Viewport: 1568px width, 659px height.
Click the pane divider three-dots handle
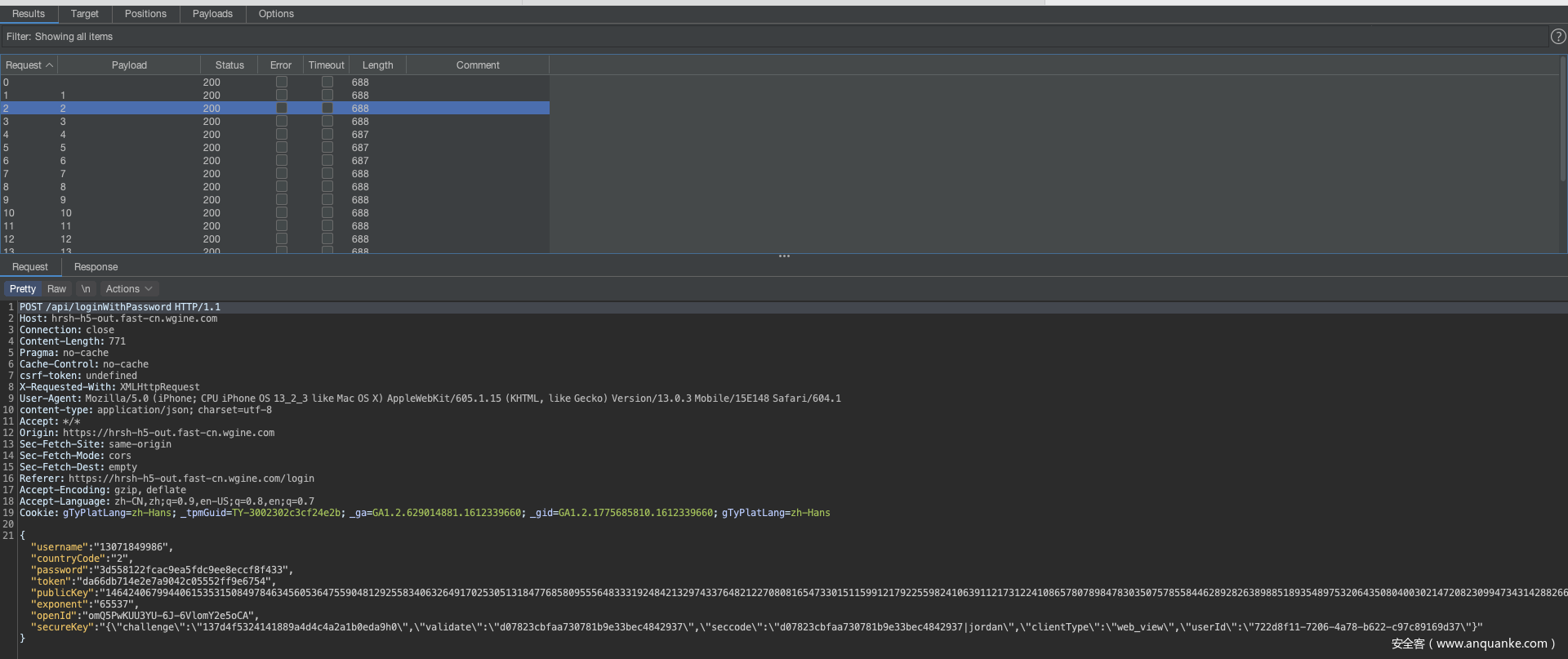click(x=784, y=256)
